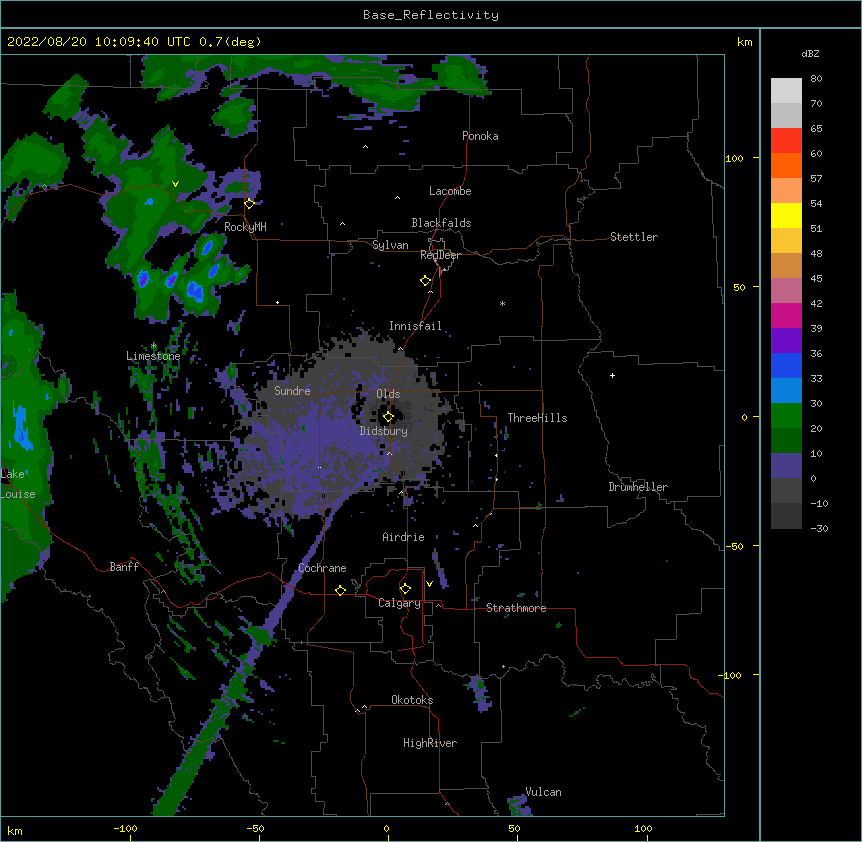
Task: Click the Blackfalds city label
Action: (x=441, y=223)
